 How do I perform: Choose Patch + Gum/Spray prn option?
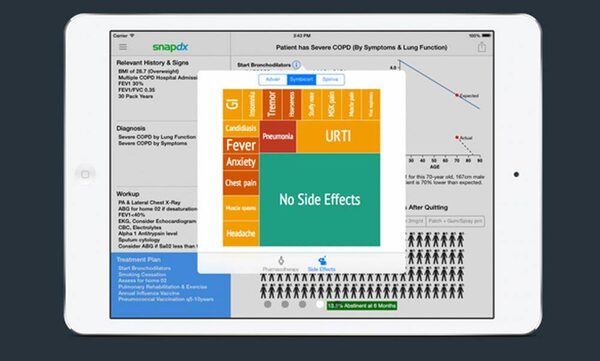(x=455, y=221)
